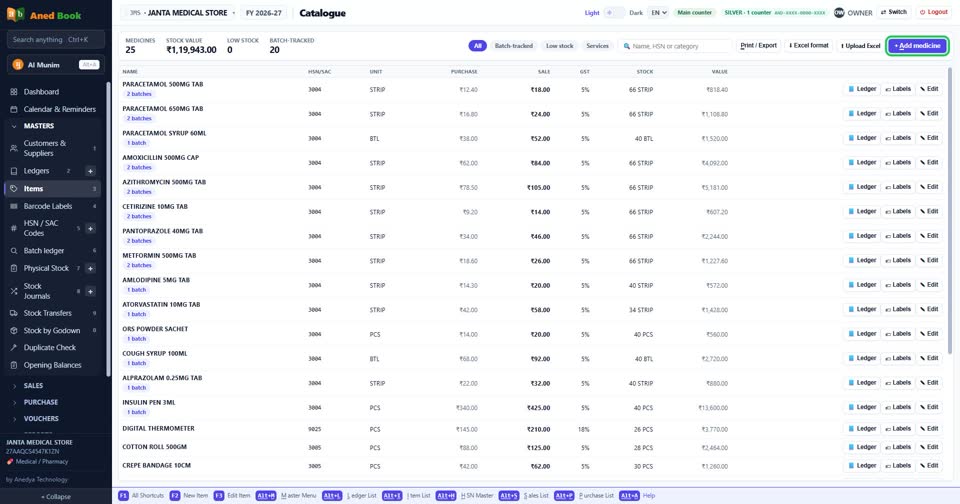Click Master Menu shortcut in bottom bar
This screenshot has height=504, width=960.
coord(287,495)
